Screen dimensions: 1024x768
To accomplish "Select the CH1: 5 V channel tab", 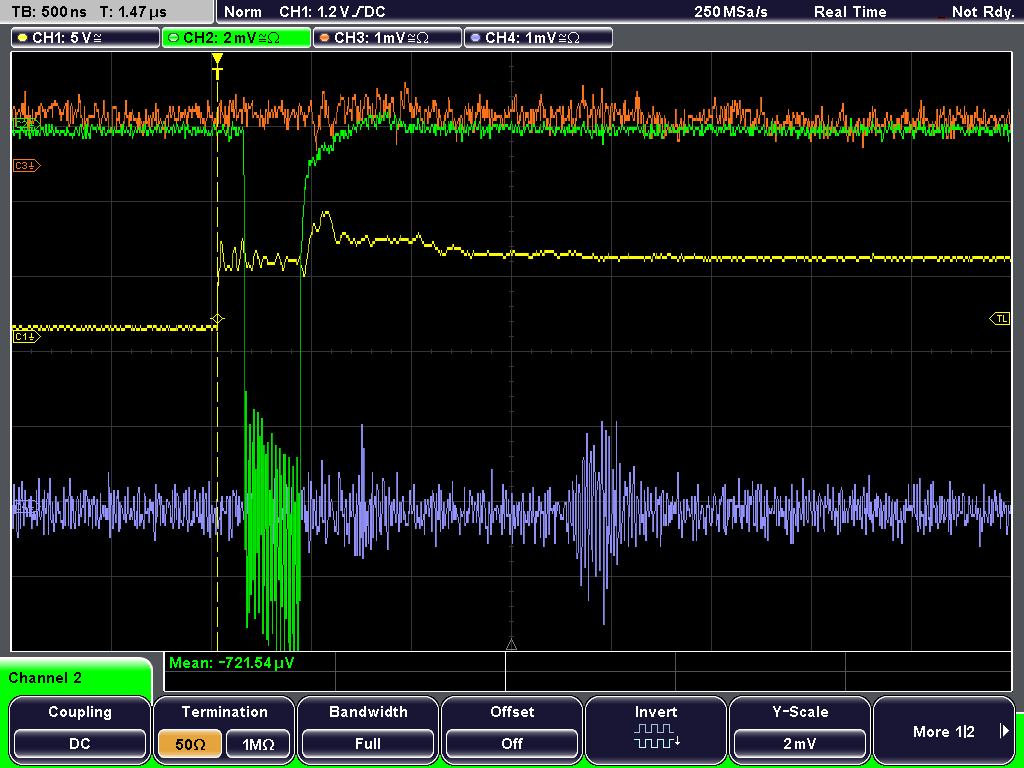I will pos(86,38).
